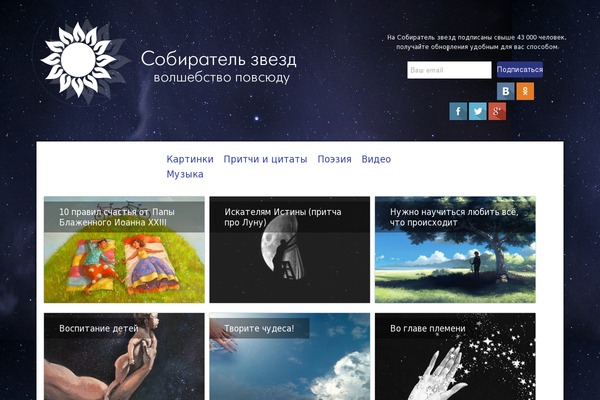The height and width of the screenshot is (400, 600).
Task: Open the Картинки menu item
Action: (x=190, y=159)
